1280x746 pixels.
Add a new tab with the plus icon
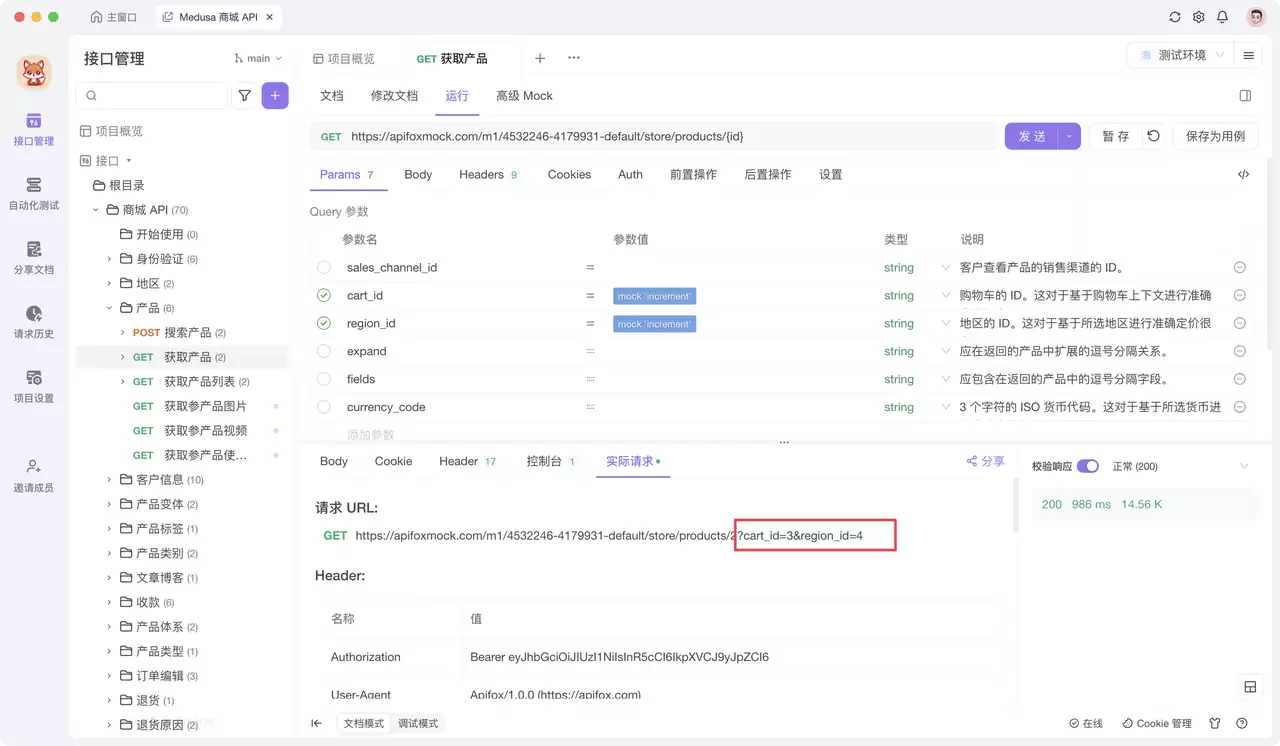point(540,58)
